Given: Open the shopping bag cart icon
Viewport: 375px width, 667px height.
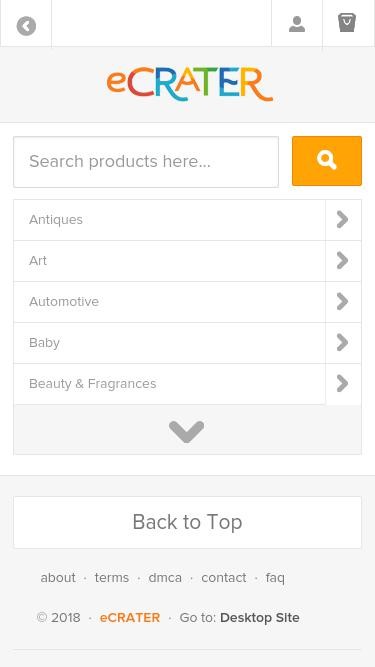Looking at the screenshot, I should [x=347, y=23].
